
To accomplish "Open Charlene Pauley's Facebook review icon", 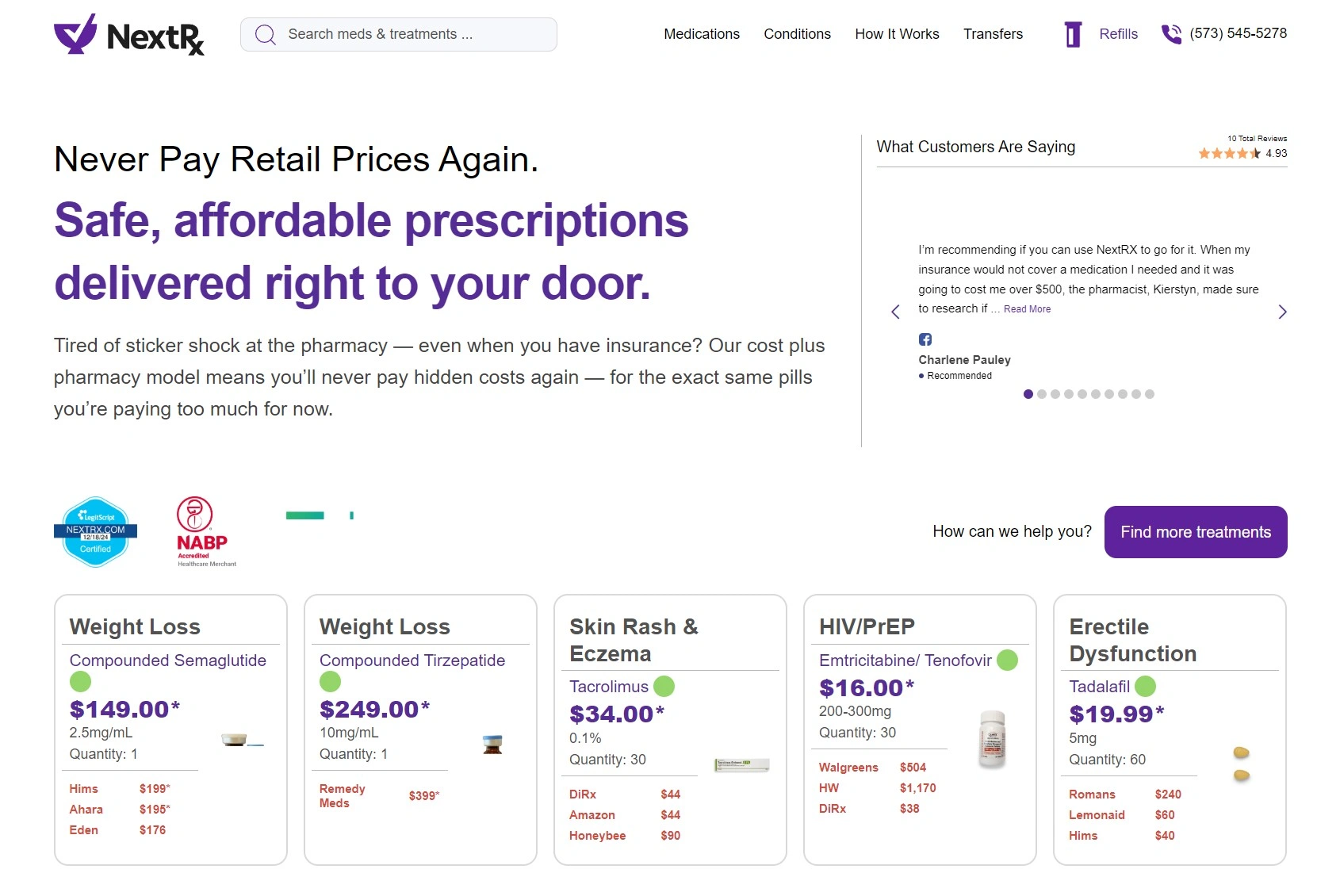I will [x=925, y=339].
